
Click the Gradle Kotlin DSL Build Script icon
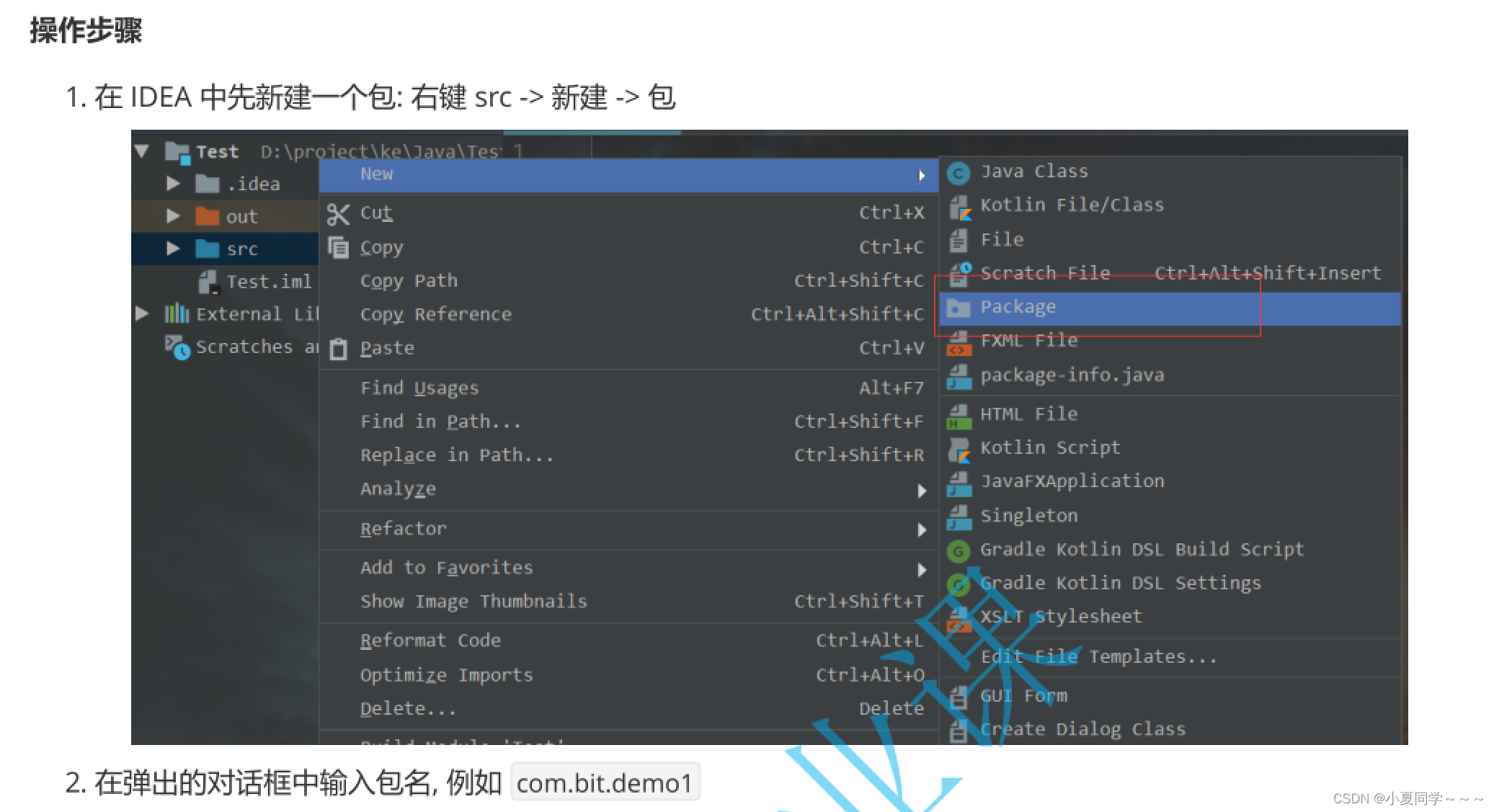[x=958, y=551]
